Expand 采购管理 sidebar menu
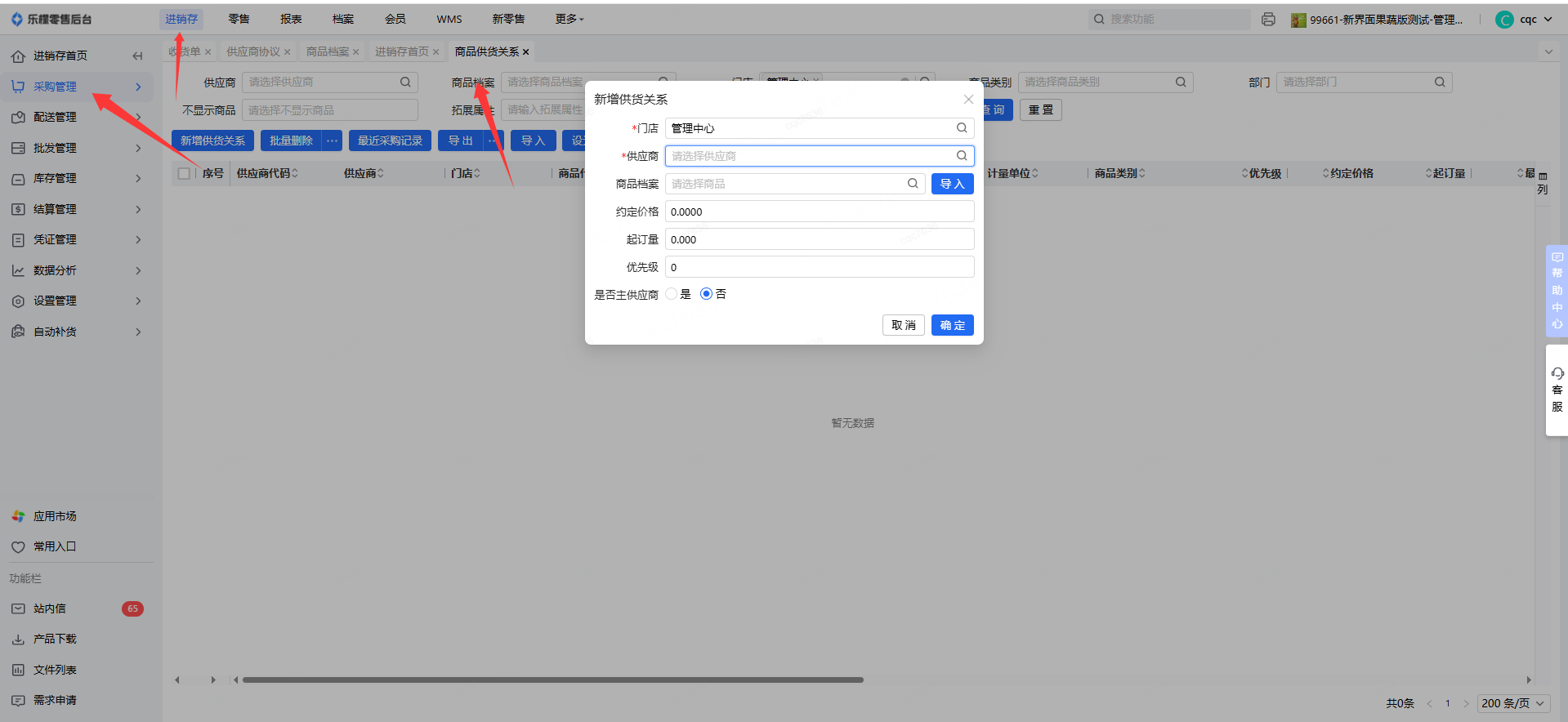 pyautogui.click(x=78, y=87)
